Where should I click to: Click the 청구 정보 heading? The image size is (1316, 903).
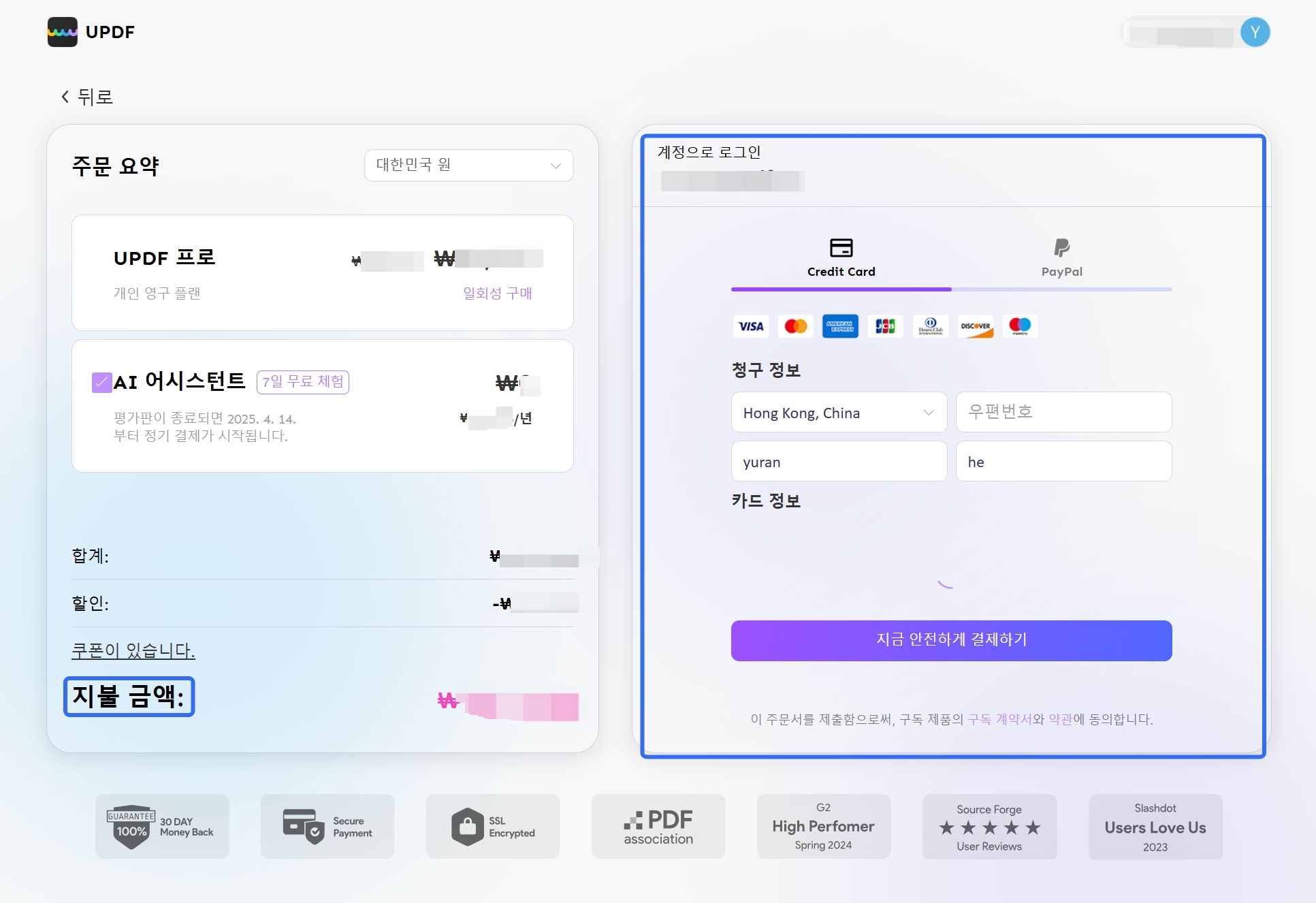(766, 370)
